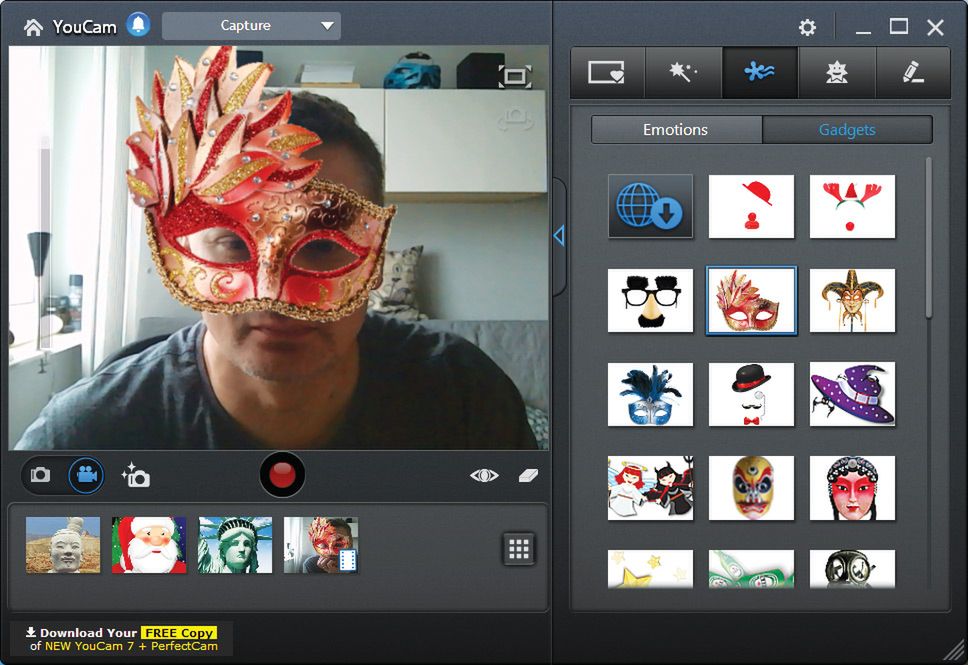This screenshot has height=665, width=968.
Task: Open magic wand particle effects tab
Action: 683,73
